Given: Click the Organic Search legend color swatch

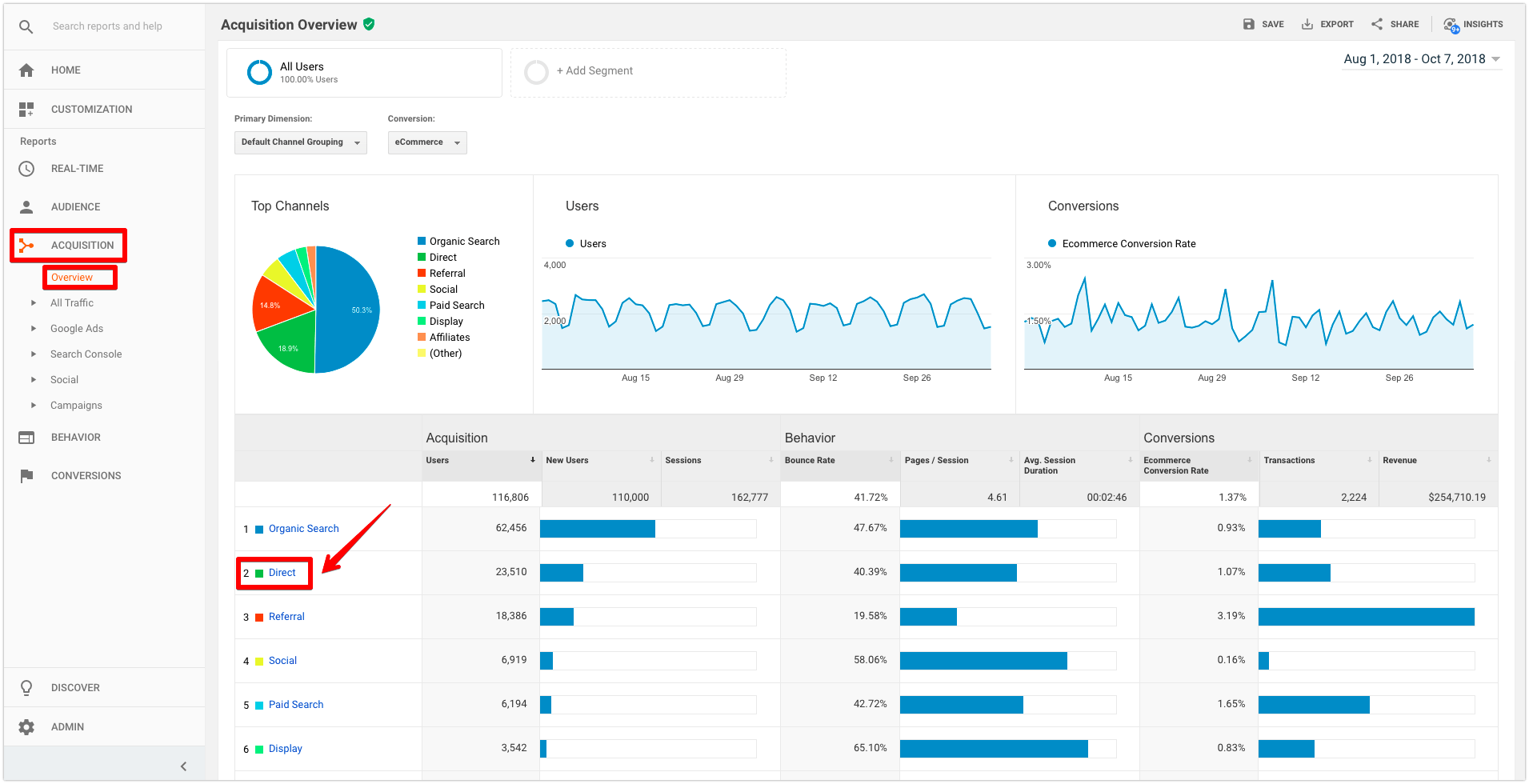Looking at the screenshot, I should point(422,242).
